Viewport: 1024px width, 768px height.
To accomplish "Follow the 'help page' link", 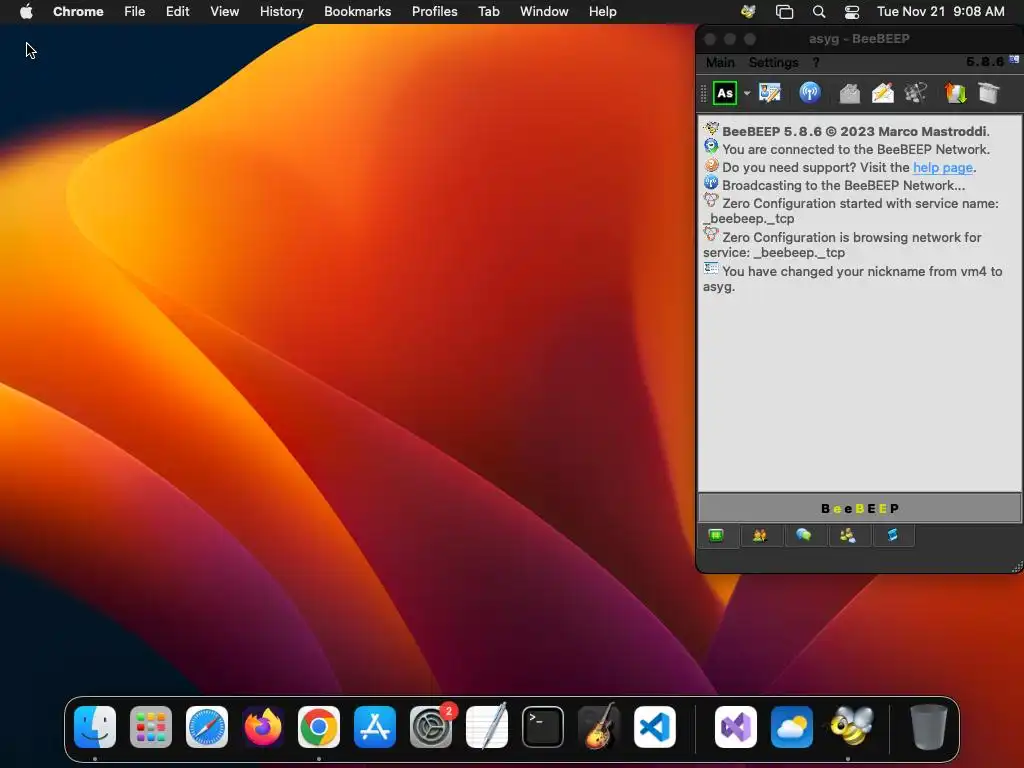I will [942, 167].
